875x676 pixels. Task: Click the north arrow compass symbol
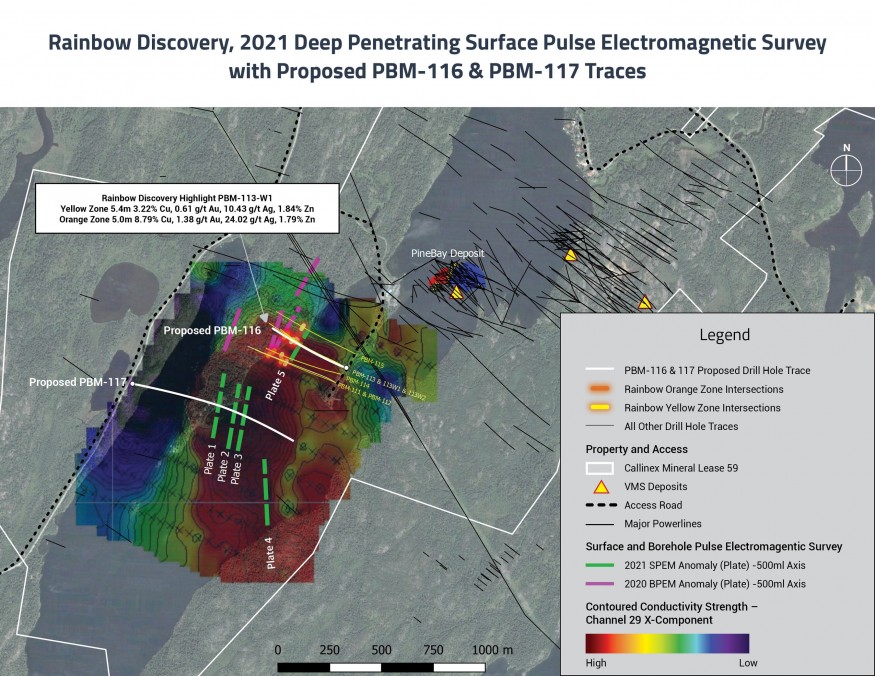click(846, 170)
